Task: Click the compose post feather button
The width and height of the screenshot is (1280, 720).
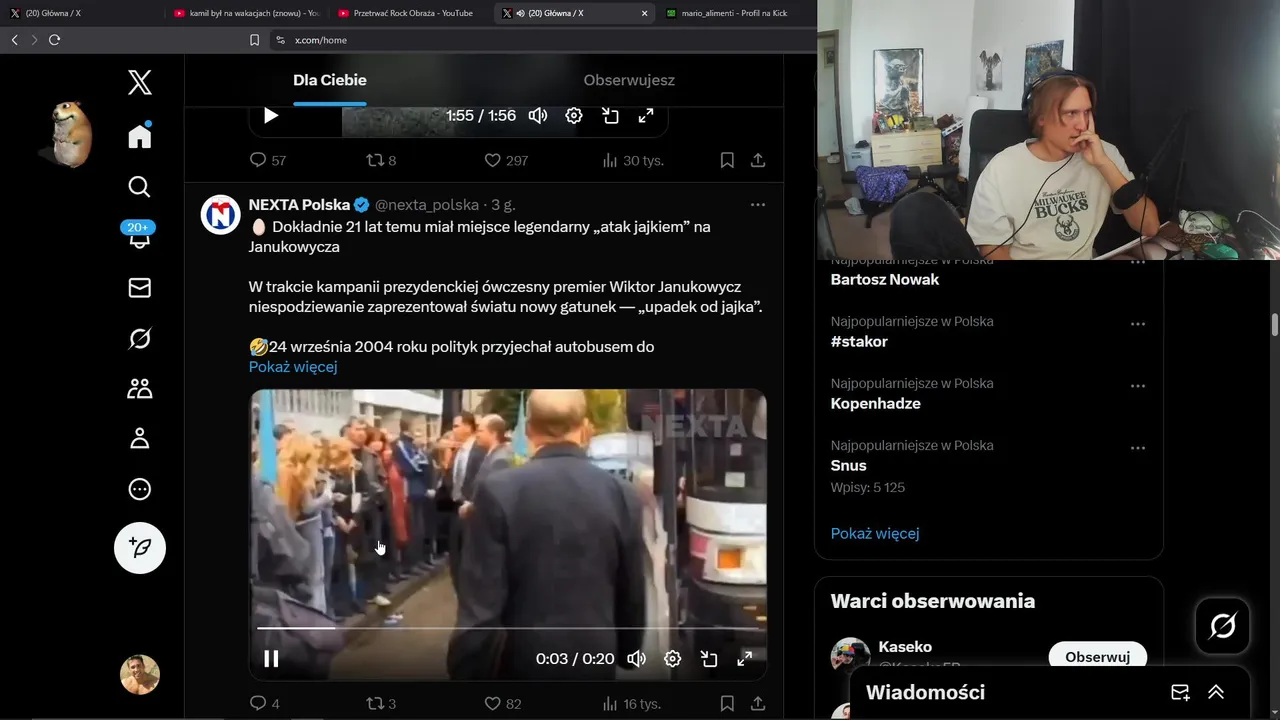Action: (x=140, y=547)
